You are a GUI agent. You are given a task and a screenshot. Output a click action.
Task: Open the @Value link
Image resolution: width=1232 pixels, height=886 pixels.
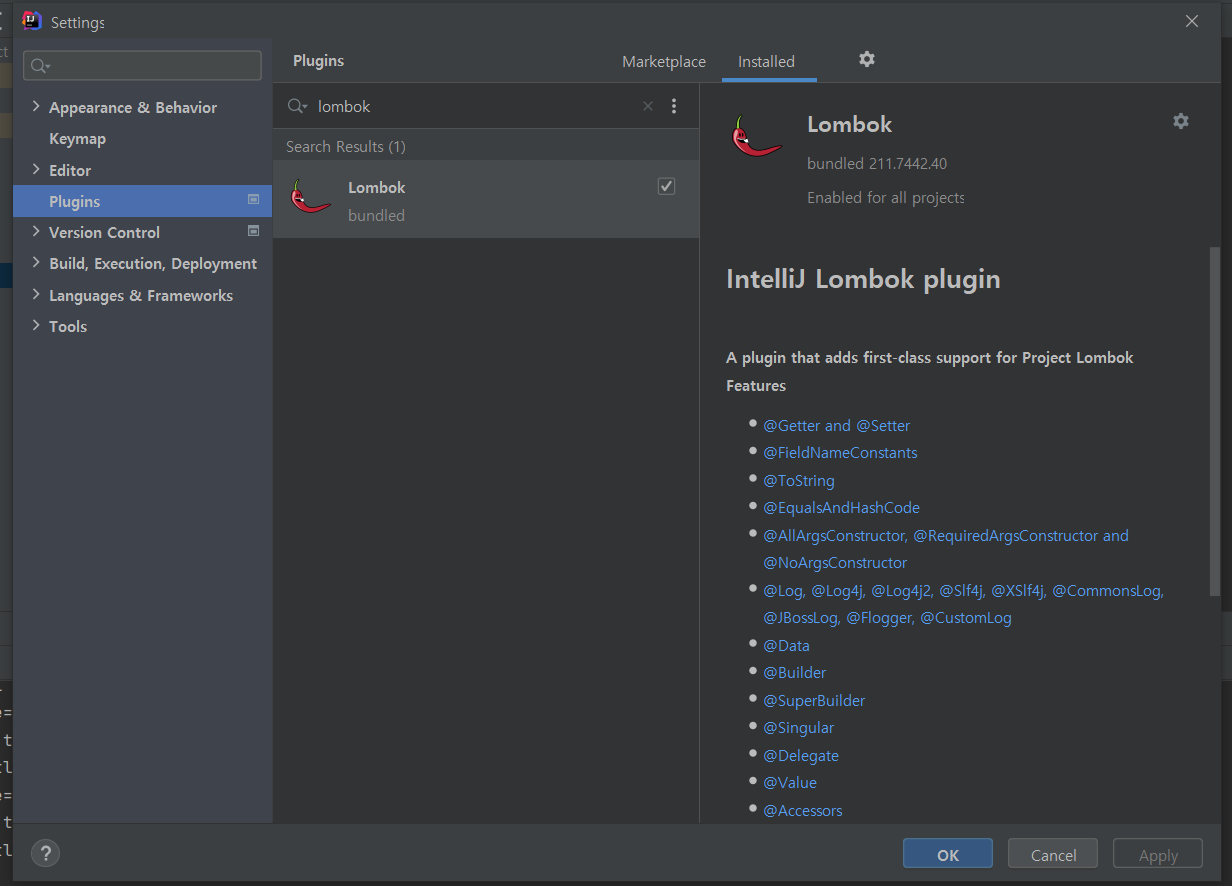coord(790,782)
